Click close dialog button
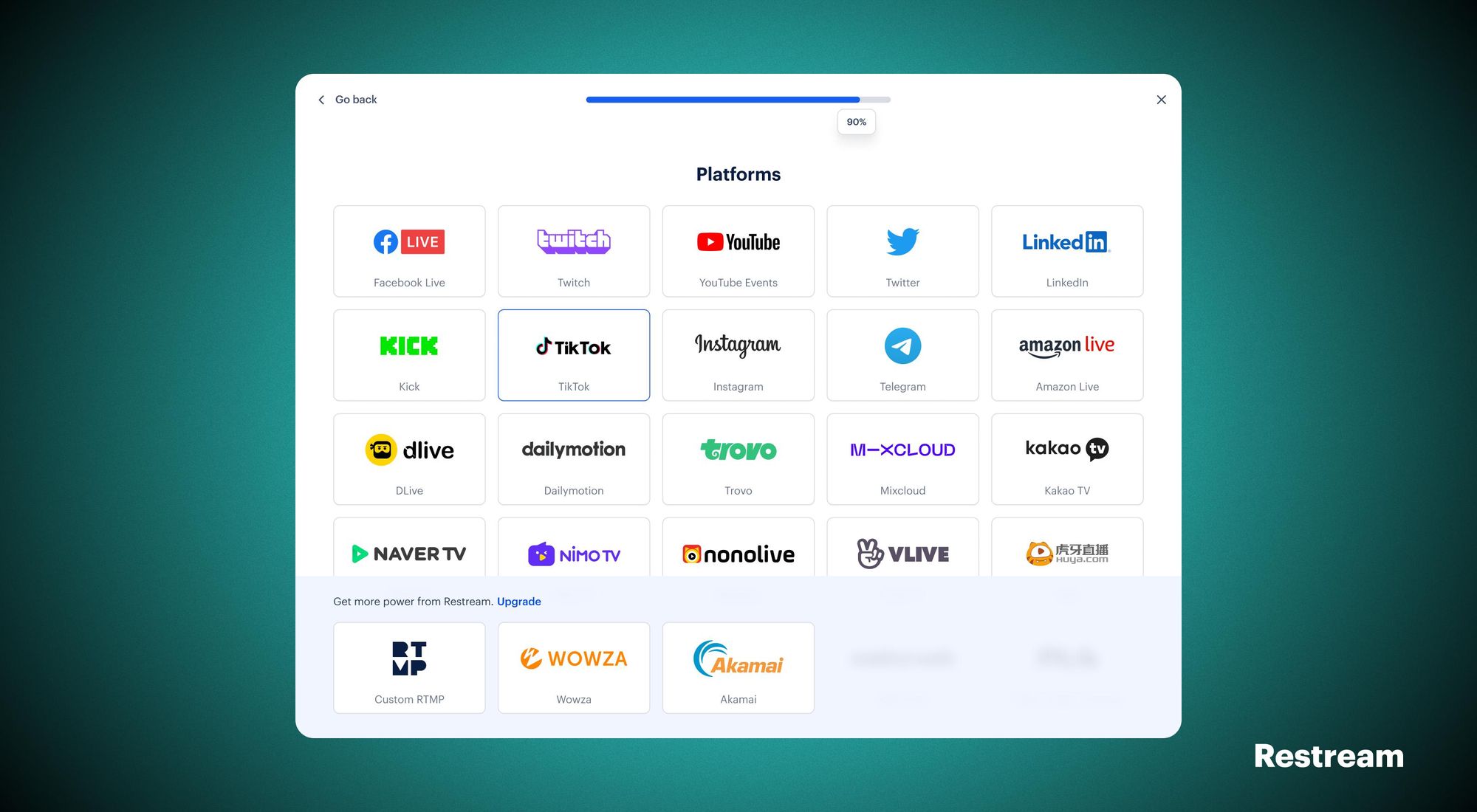Image resolution: width=1477 pixels, height=812 pixels. [x=1161, y=99]
